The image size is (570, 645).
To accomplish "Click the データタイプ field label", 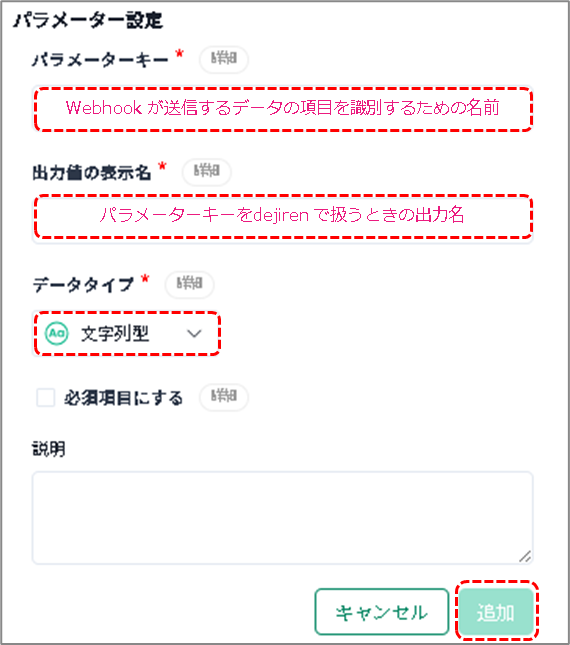I will click(83, 285).
